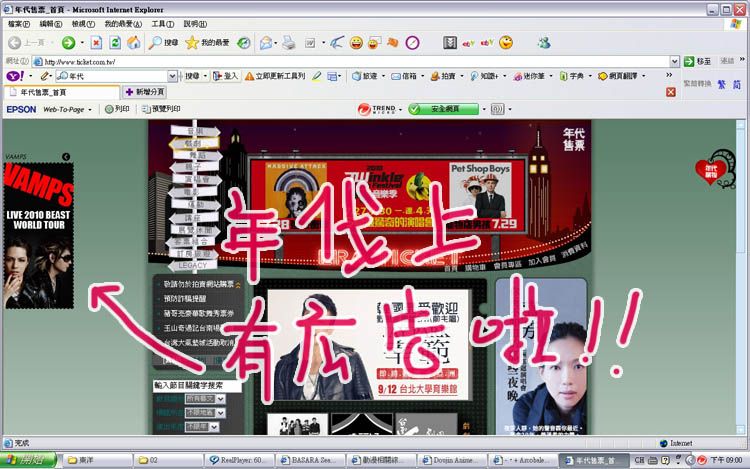
Task: Close the tab with the red X
Action: [671, 92]
